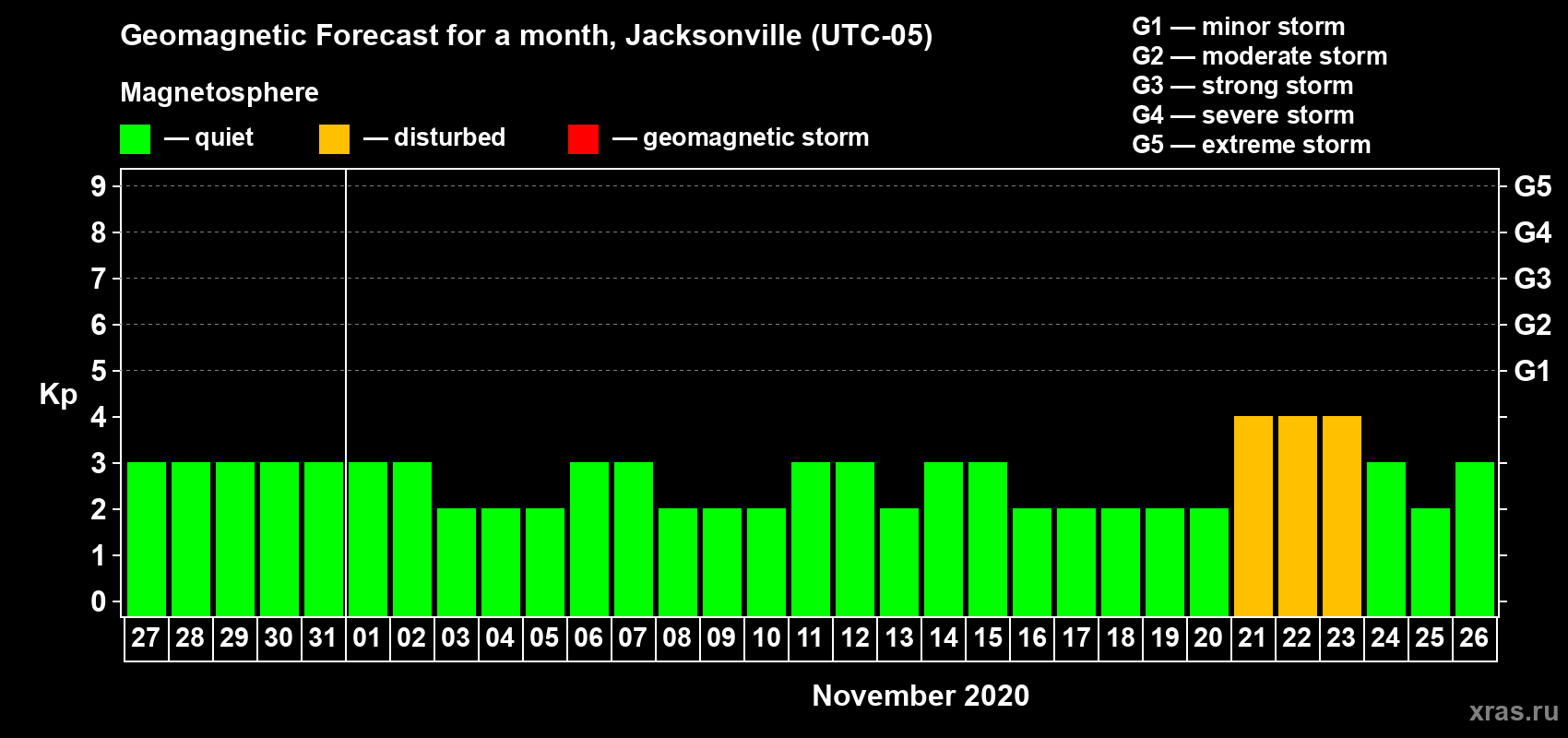Click the Kp axis value 0
Image resolution: width=1568 pixels, height=738 pixels.
[x=99, y=601]
